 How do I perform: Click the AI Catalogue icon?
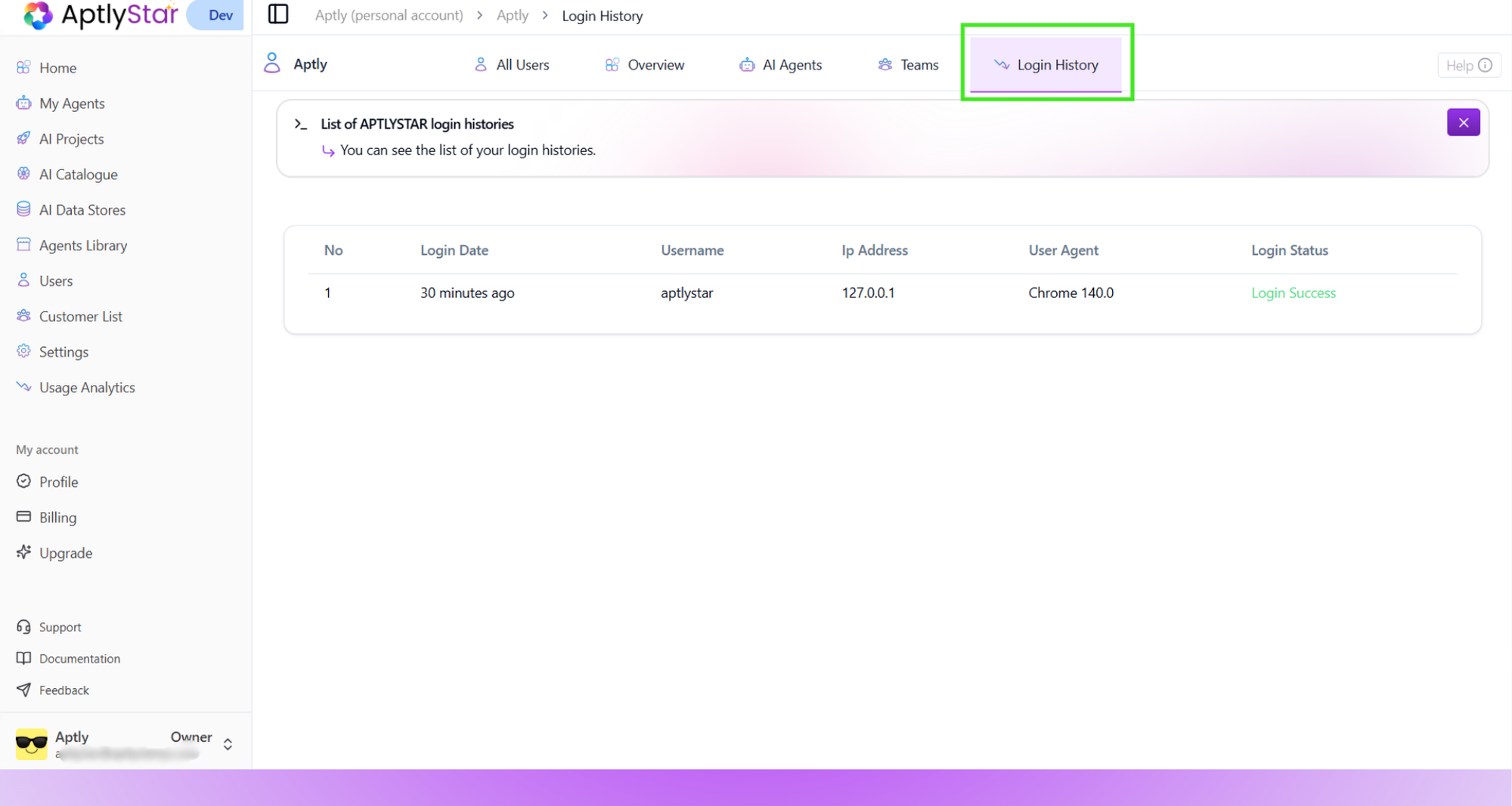pos(23,174)
